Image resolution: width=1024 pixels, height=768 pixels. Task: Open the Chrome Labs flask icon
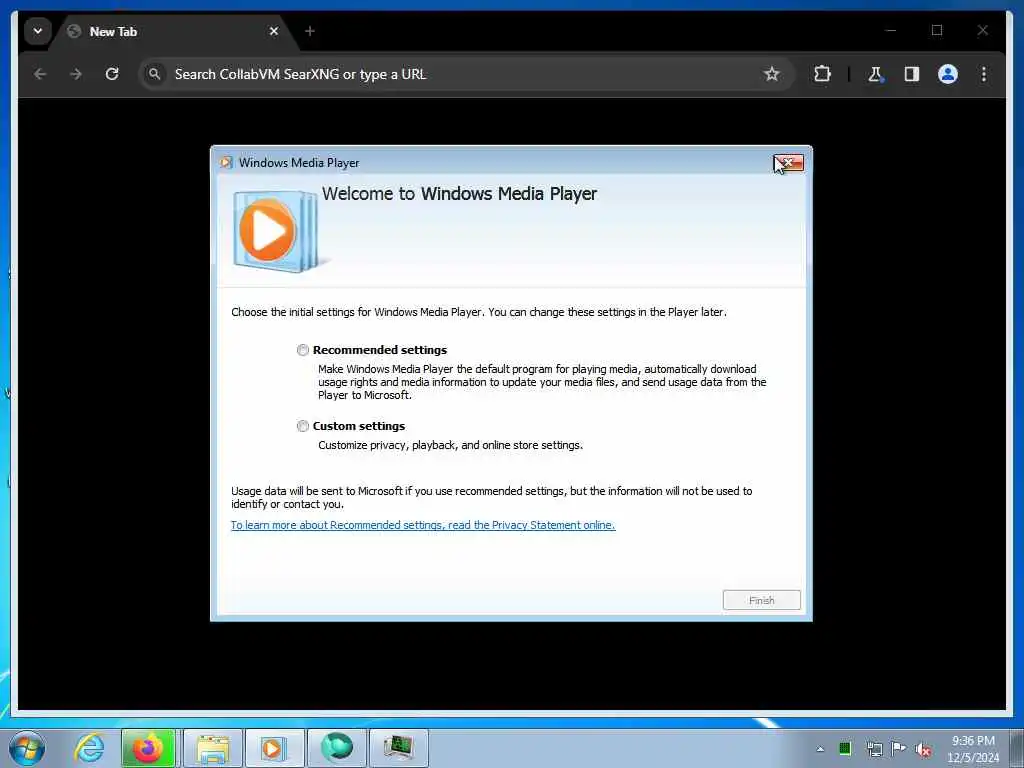[875, 74]
